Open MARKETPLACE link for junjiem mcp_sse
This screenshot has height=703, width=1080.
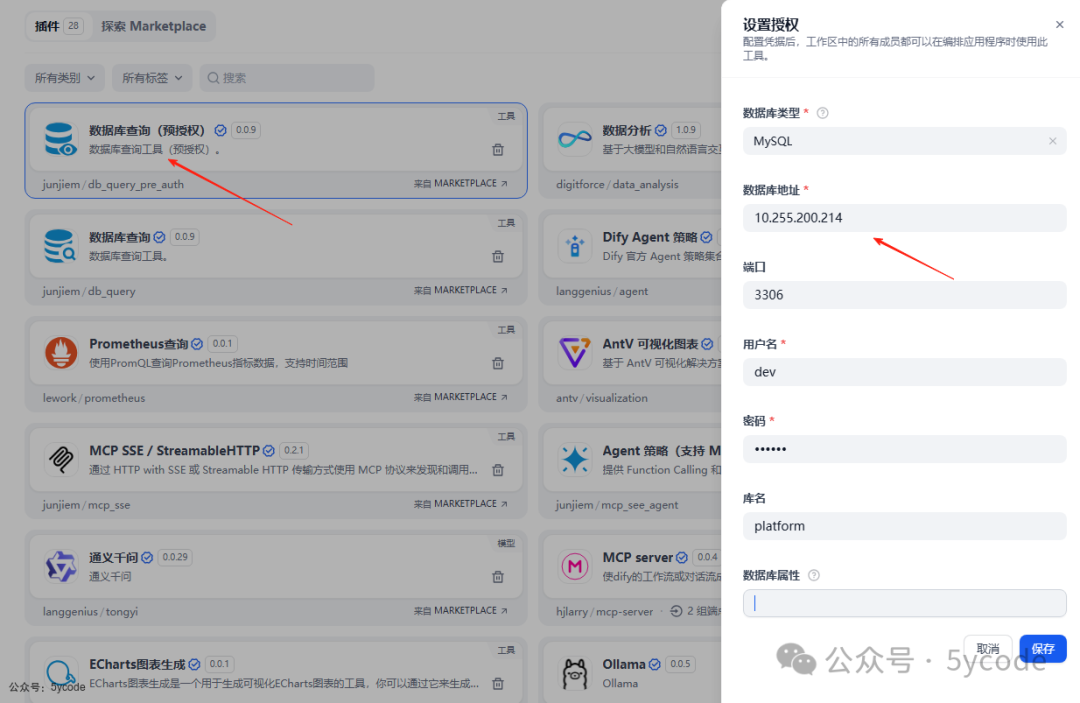click(461, 503)
